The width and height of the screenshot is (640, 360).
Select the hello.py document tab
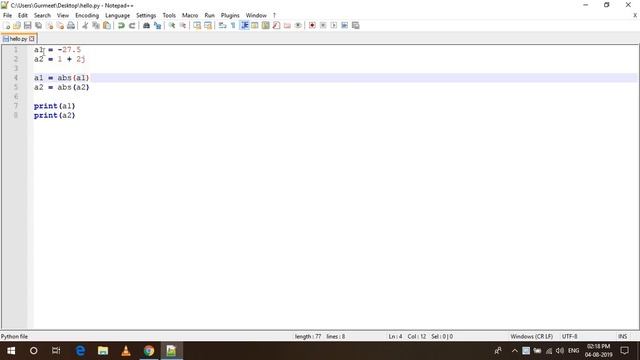pyautogui.click(x=18, y=39)
